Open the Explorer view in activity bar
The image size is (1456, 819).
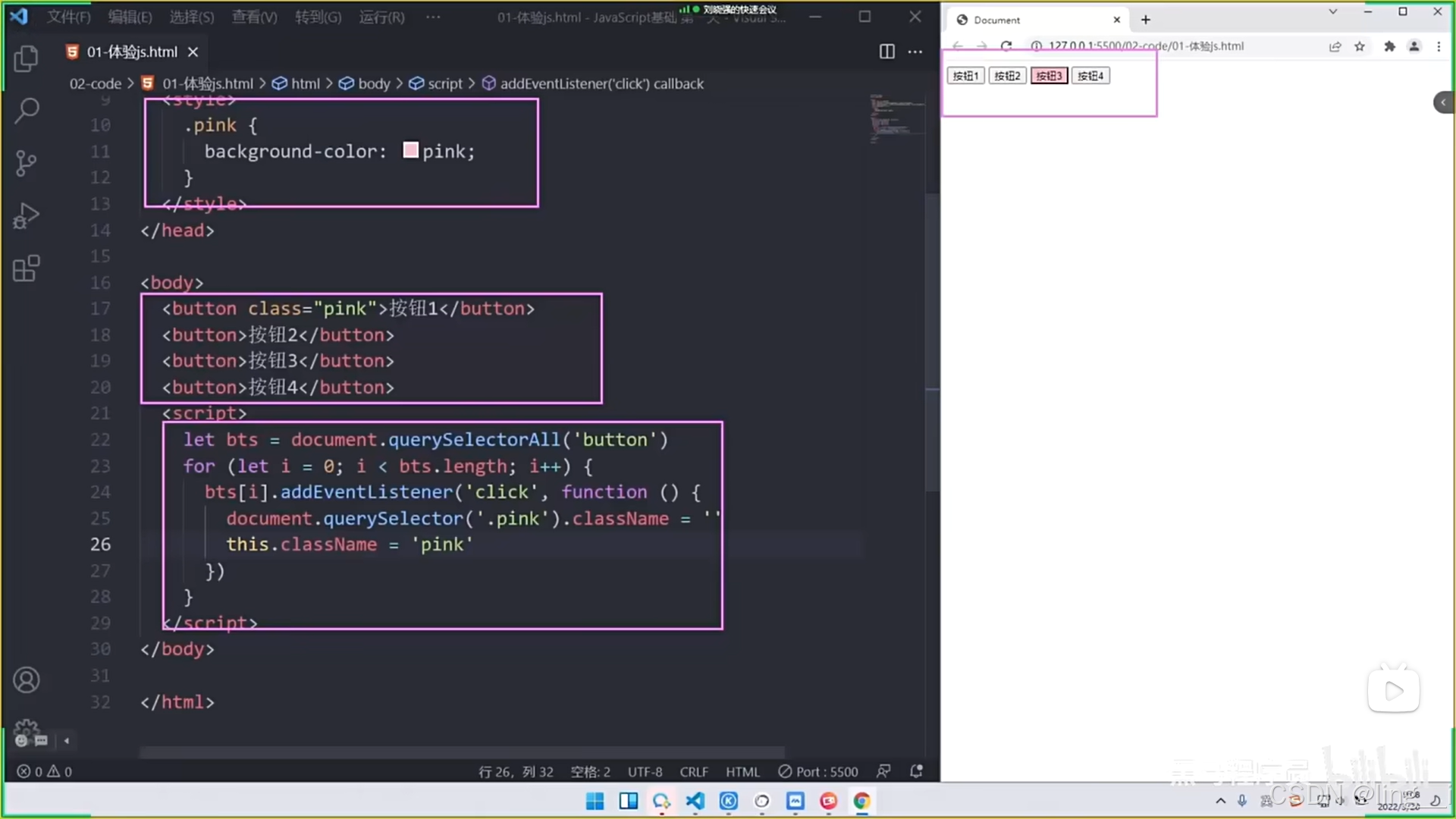(x=27, y=58)
